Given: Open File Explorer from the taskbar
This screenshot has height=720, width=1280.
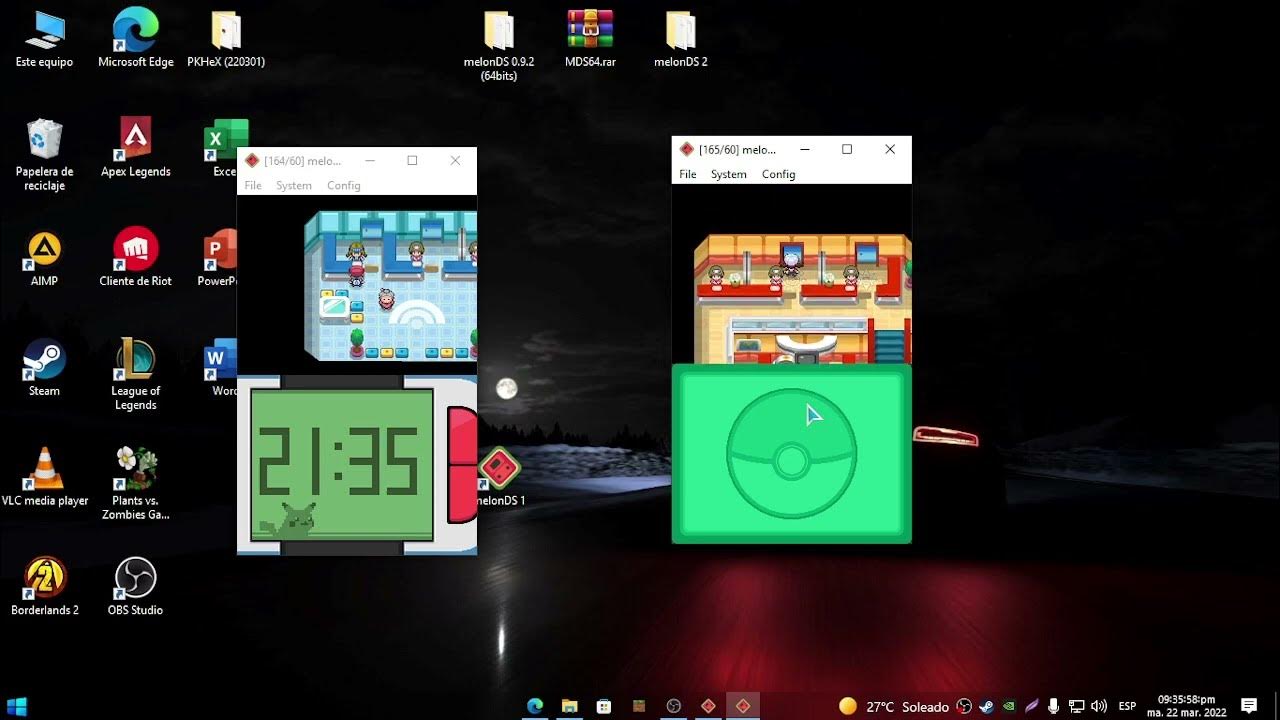Looking at the screenshot, I should click(x=569, y=706).
